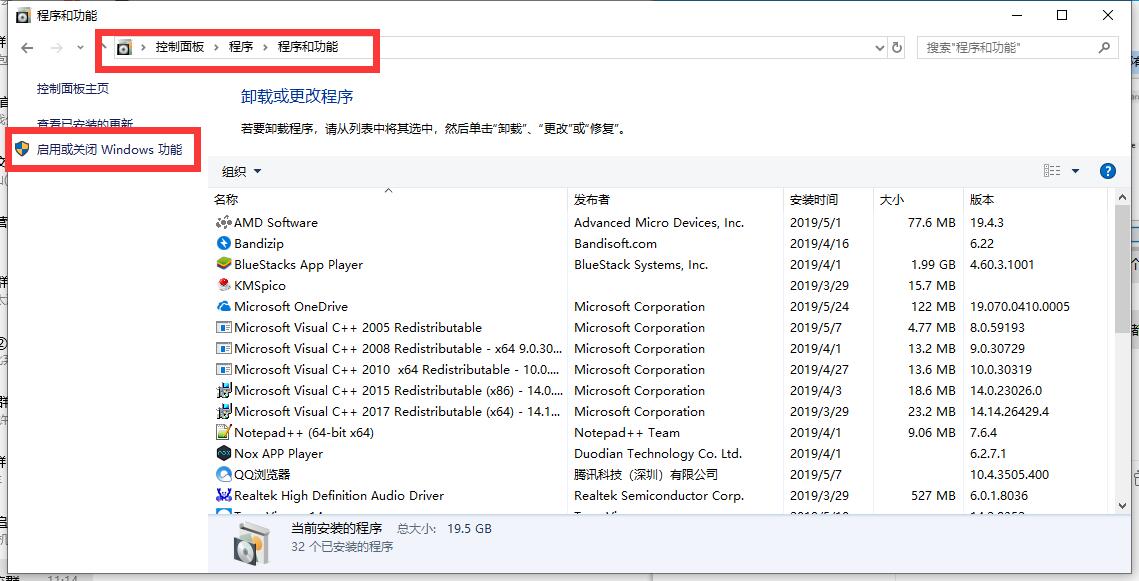Click 控制面板 in the breadcrumb path
This screenshot has height=581, width=1139.
pos(180,47)
